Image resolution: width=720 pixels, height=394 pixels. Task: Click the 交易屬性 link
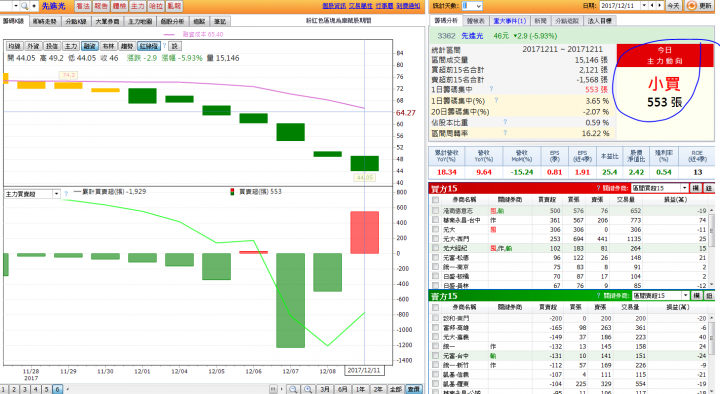[x=360, y=6]
